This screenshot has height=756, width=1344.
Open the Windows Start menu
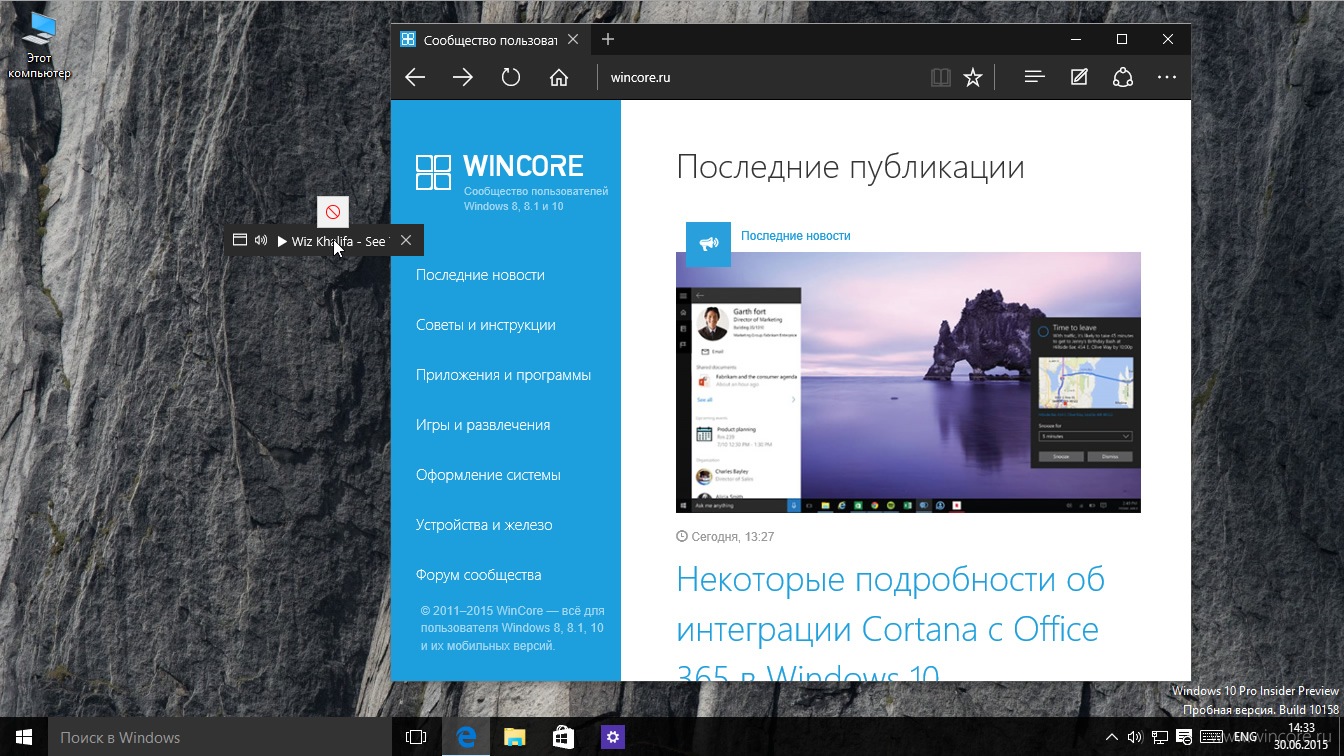[x=24, y=737]
